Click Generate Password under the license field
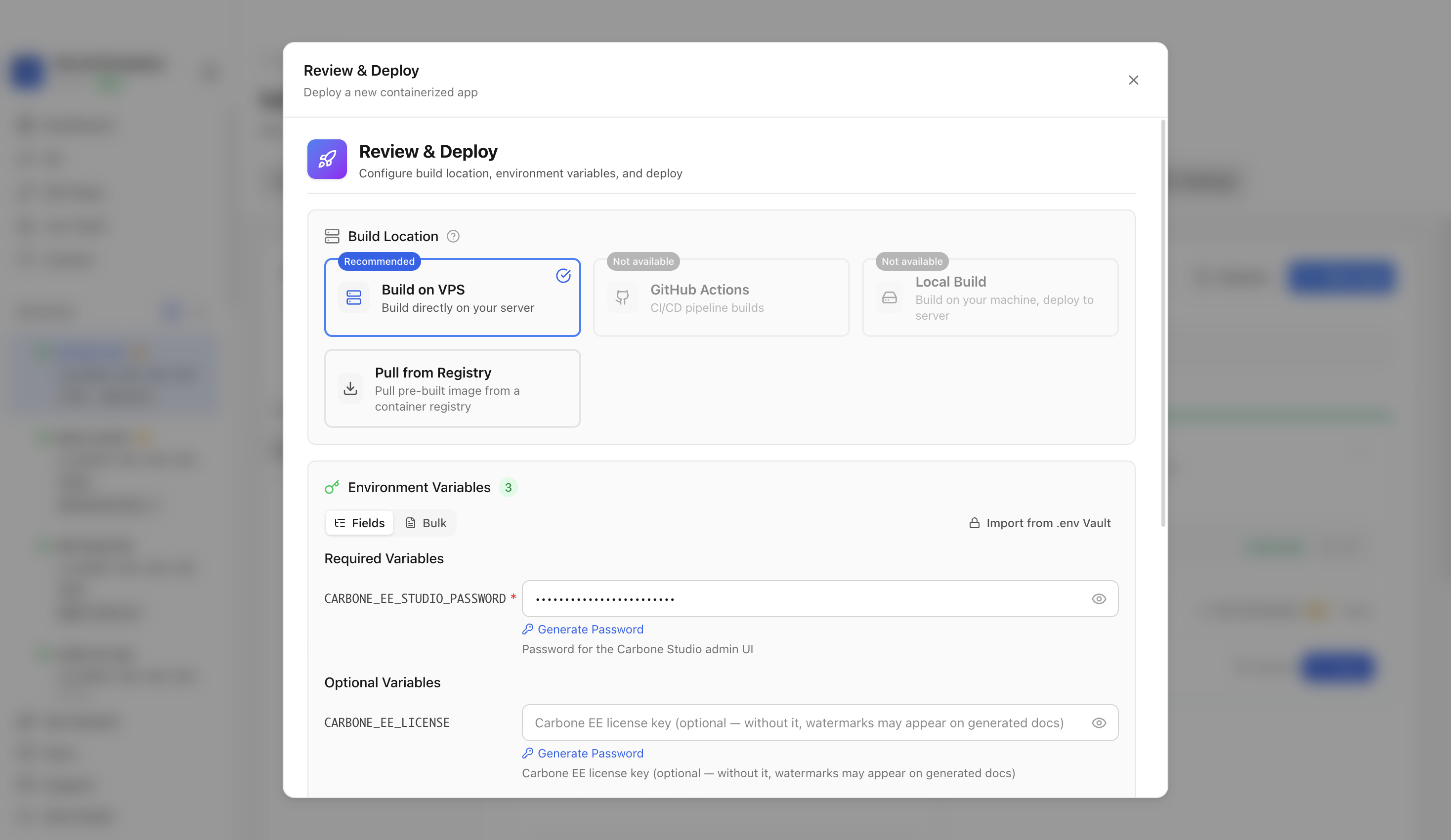Image resolution: width=1451 pixels, height=840 pixels. 583,753
